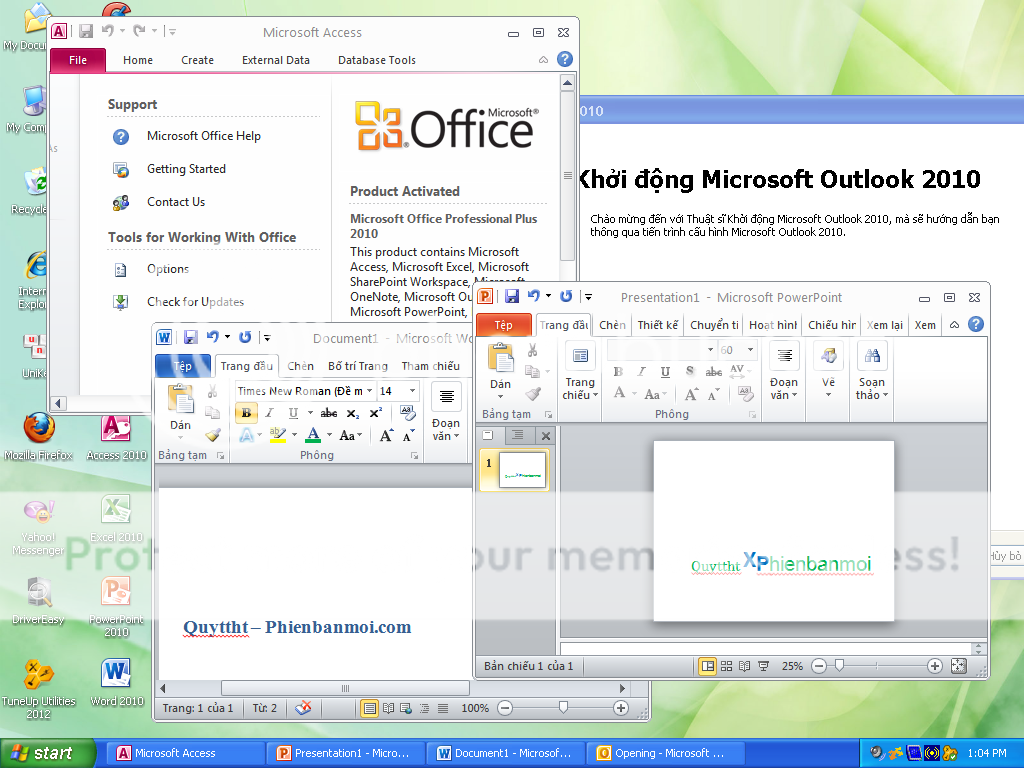
Task: Toggle Superscript in the Word ribbon
Action: (x=376, y=413)
